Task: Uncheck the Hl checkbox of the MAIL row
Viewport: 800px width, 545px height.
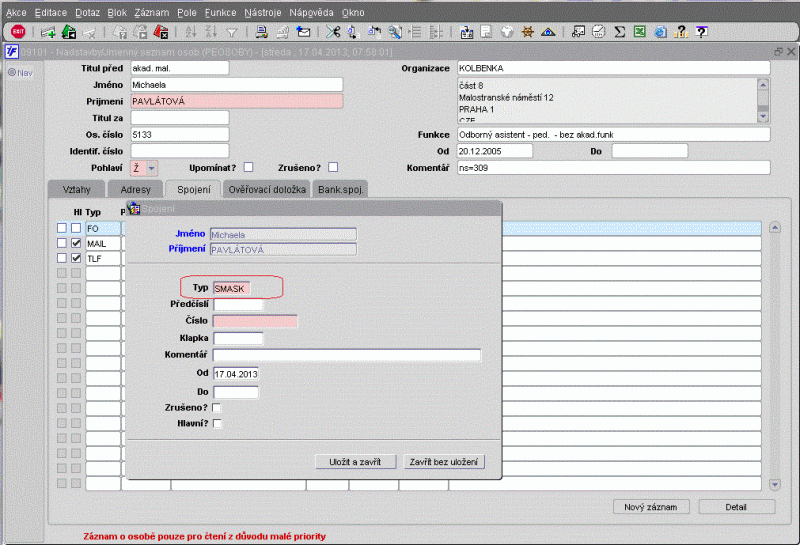Action: 76,243
